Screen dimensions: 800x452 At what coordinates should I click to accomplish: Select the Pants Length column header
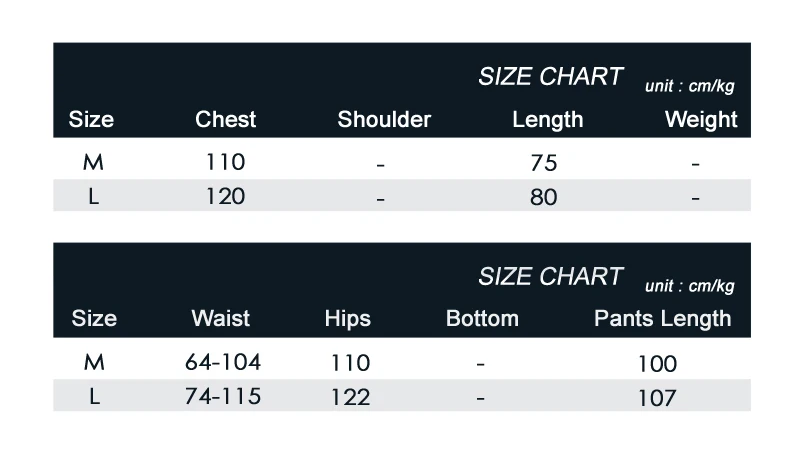tap(662, 319)
